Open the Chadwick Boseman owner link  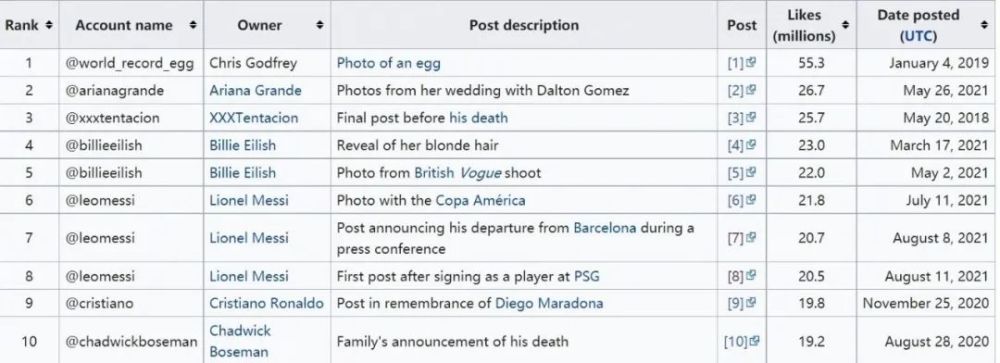240,341
